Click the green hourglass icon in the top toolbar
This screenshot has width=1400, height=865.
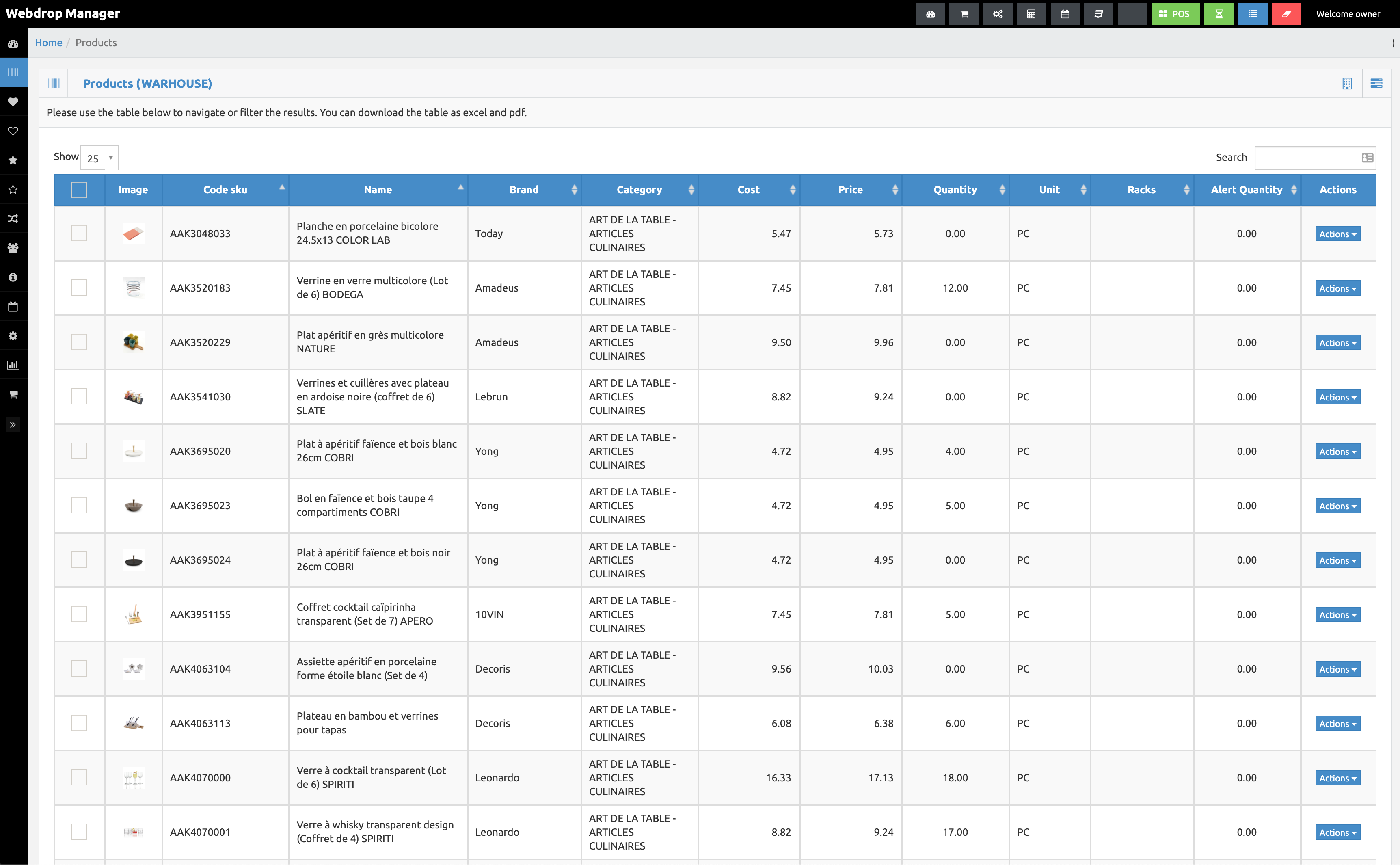[x=1219, y=14]
